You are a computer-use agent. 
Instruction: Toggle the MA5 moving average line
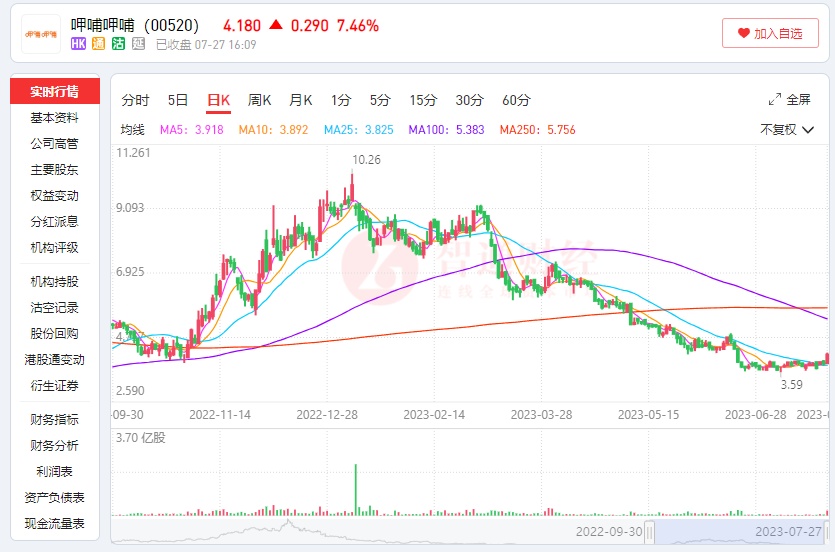point(192,129)
